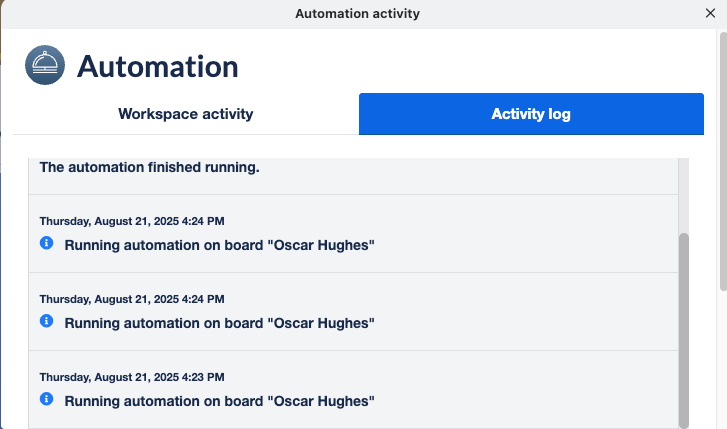Viewport: 727px width, 429px height.
Task: Click "Oscar Hughes" in the 4:23 PM entry
Action: point(325,401)
